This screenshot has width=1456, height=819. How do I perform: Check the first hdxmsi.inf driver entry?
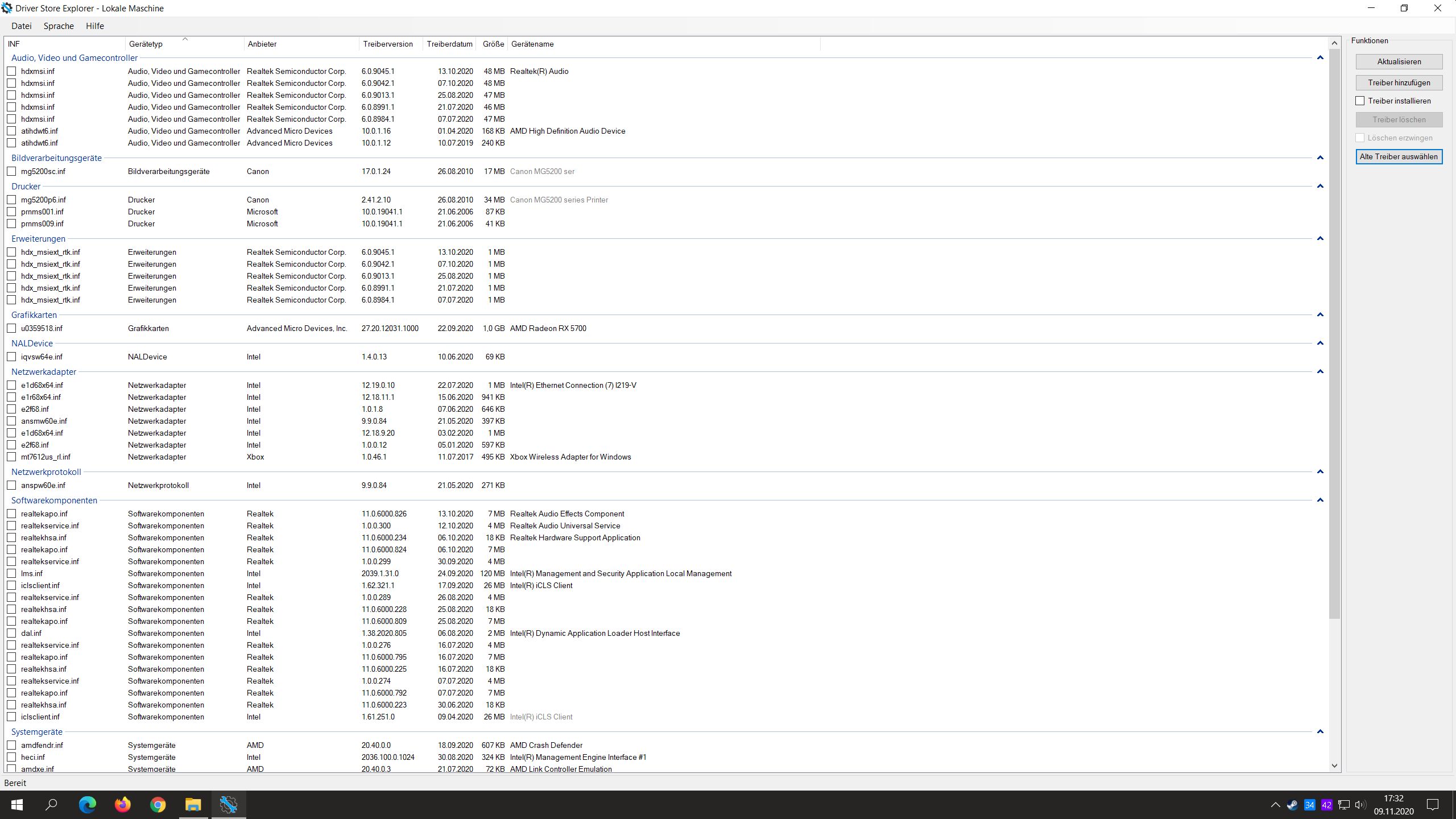[12, 71]
